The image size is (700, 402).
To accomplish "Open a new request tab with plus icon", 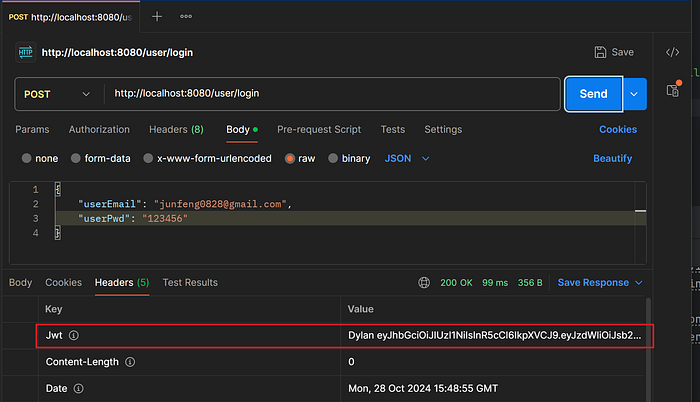I will click(157, 17).
